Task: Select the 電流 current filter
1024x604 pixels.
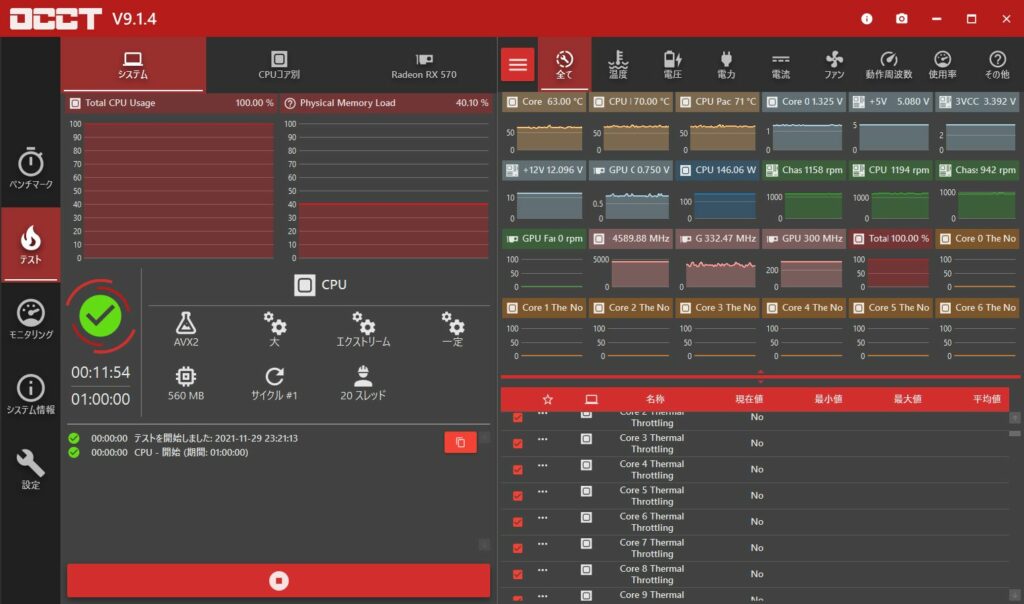Action: pos(780,64)
